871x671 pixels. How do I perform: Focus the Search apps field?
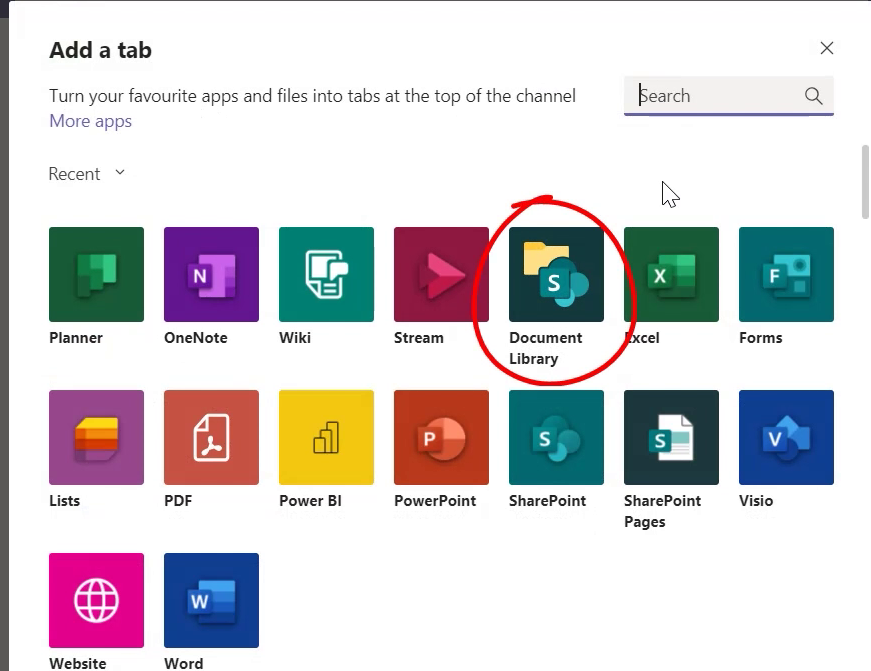tap(728, 96)
